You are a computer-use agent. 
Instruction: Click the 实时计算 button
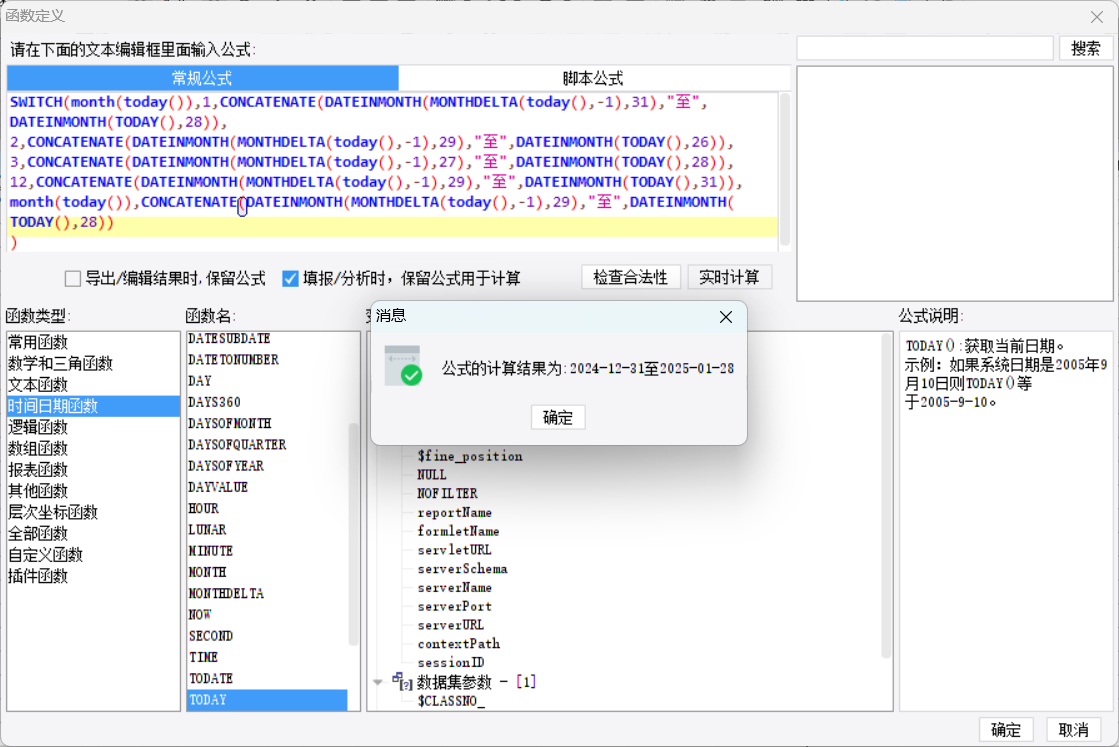tap(729, 277)
